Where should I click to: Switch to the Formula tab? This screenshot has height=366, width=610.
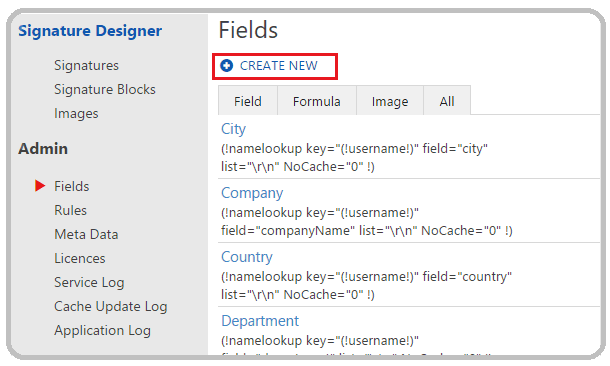(317, 101)
